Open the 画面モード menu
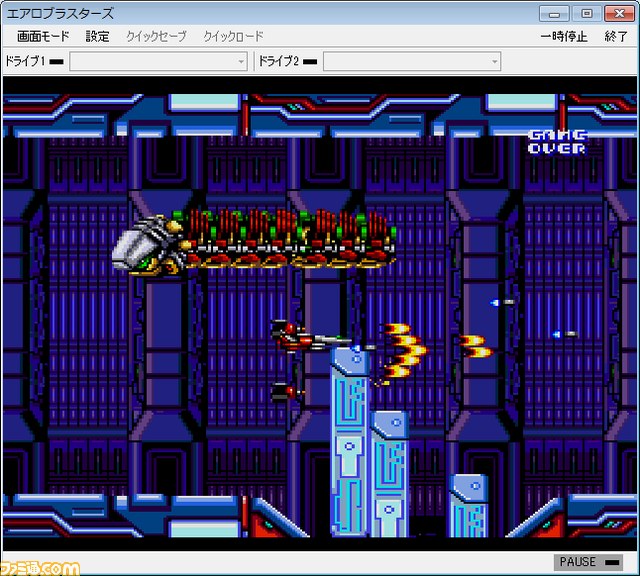Screen dimensions: 640x576 [x=43, y=37]
